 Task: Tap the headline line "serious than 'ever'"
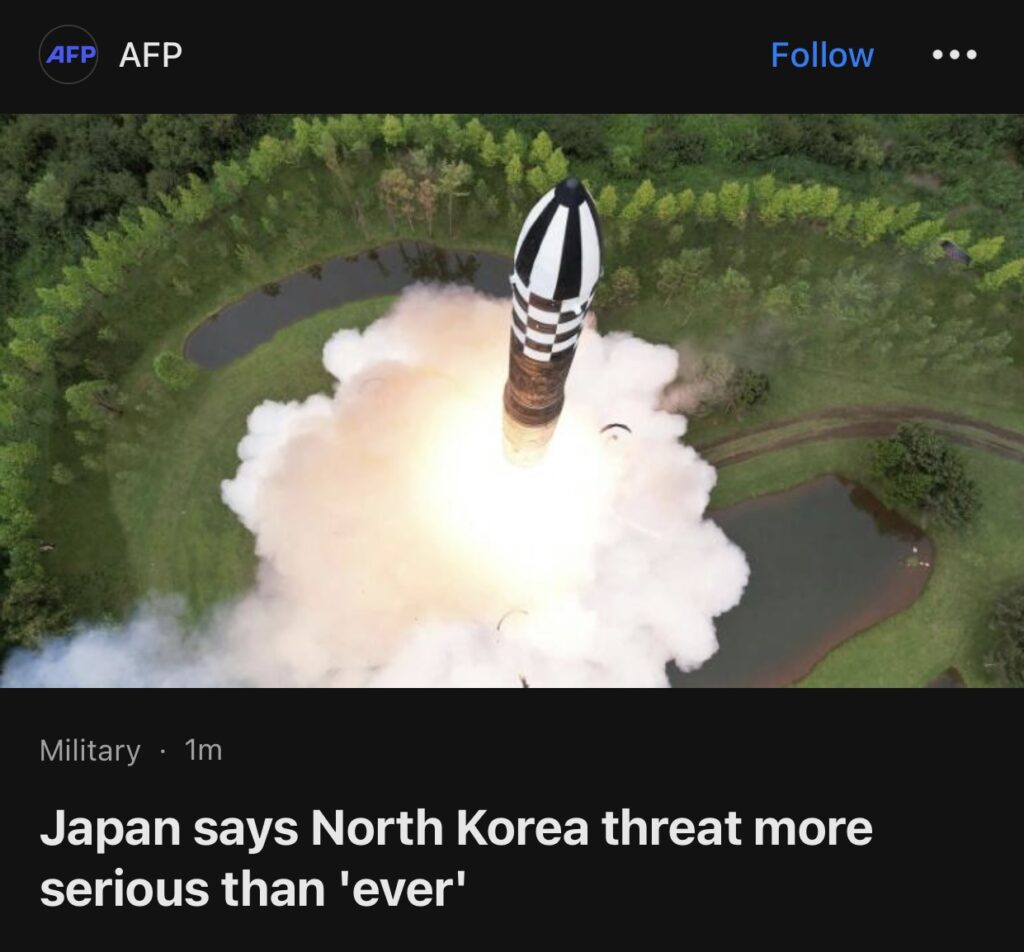255,889
